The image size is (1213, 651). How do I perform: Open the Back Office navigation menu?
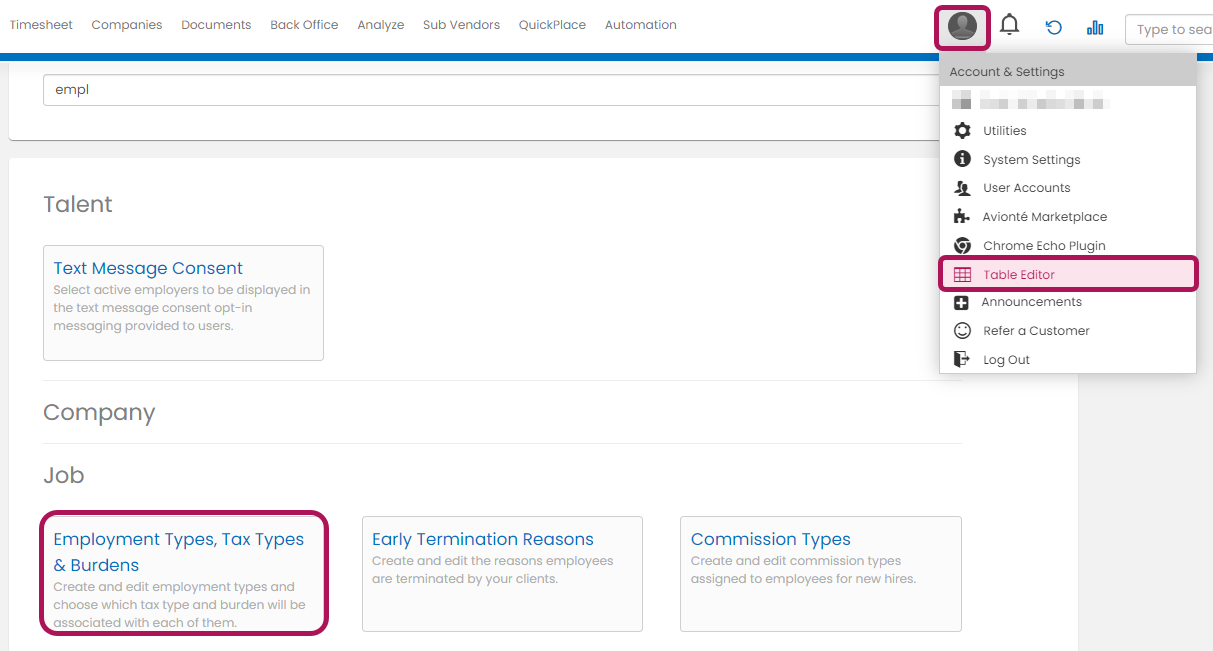pyautogui.click(x=304, y=25)
